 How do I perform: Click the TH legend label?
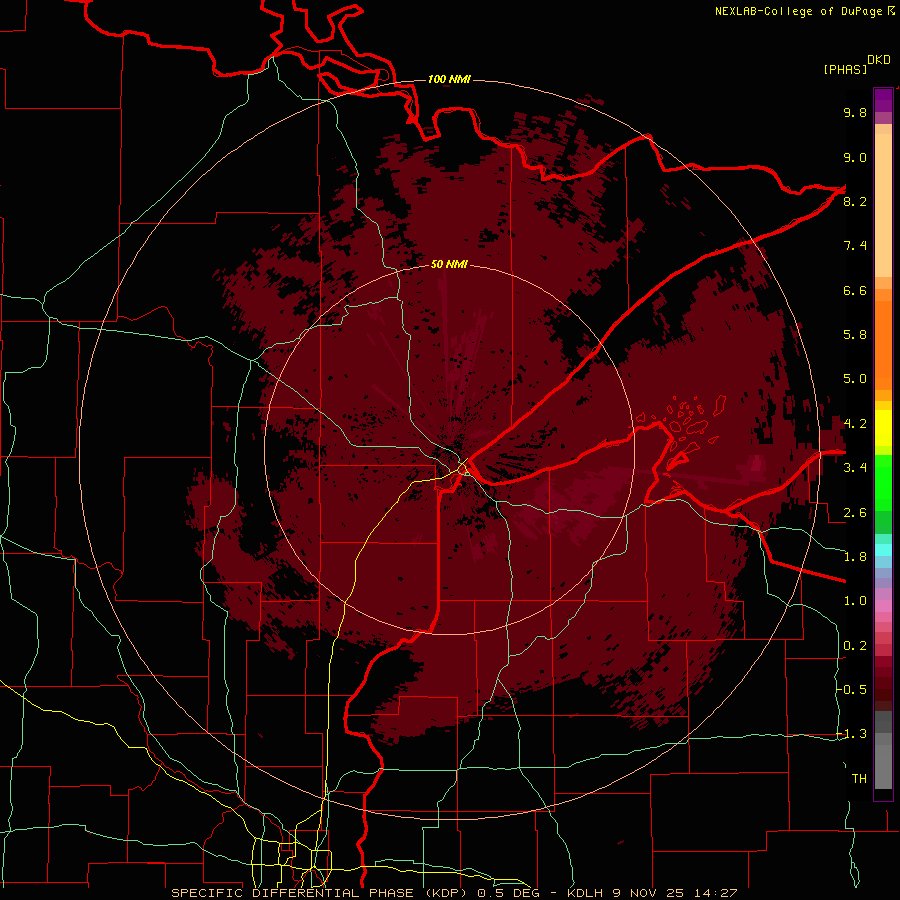[859, 779]
